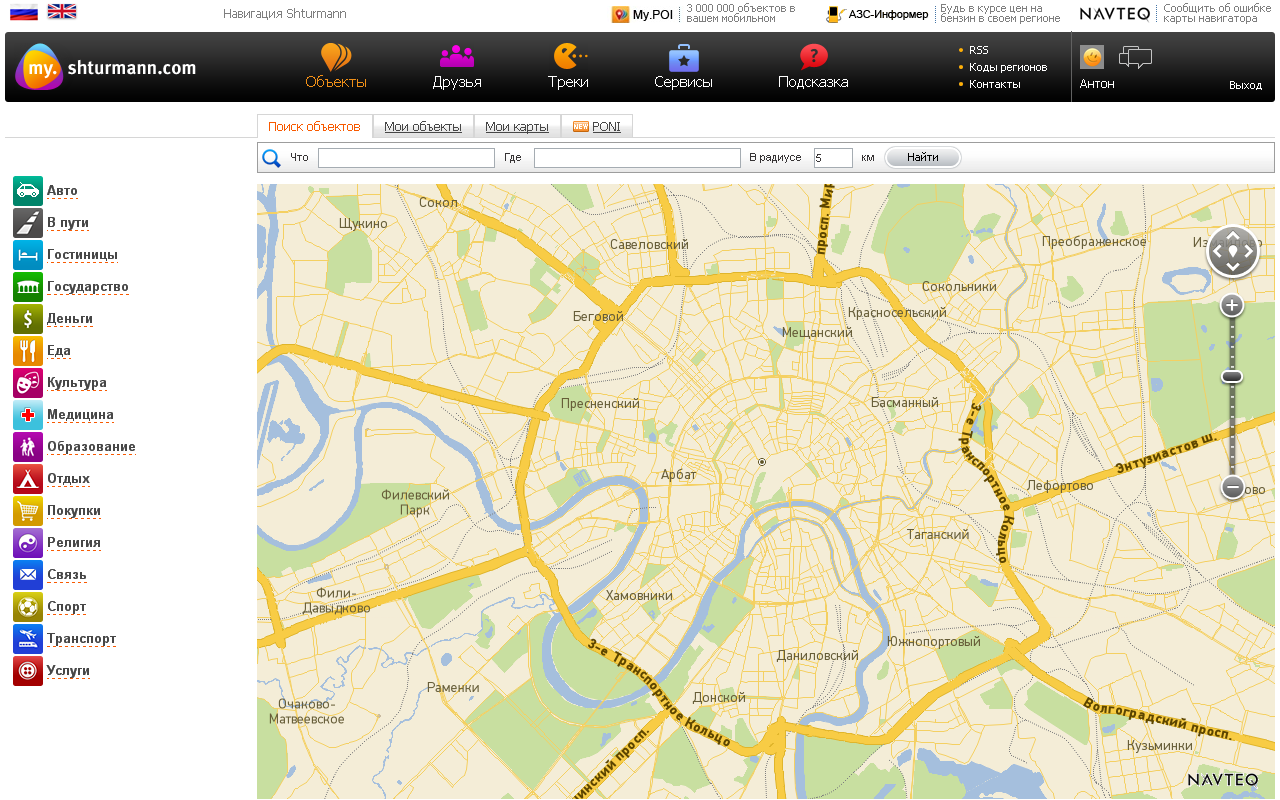
Task: Click the Авто category car icon
Action: coord(28,191)
